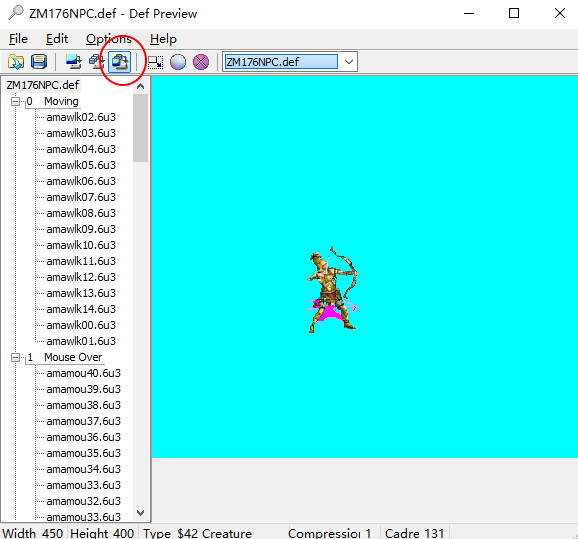578x539 pixels.
Task: Select frame amawlk14.6u3
Action: click(81, 309)
